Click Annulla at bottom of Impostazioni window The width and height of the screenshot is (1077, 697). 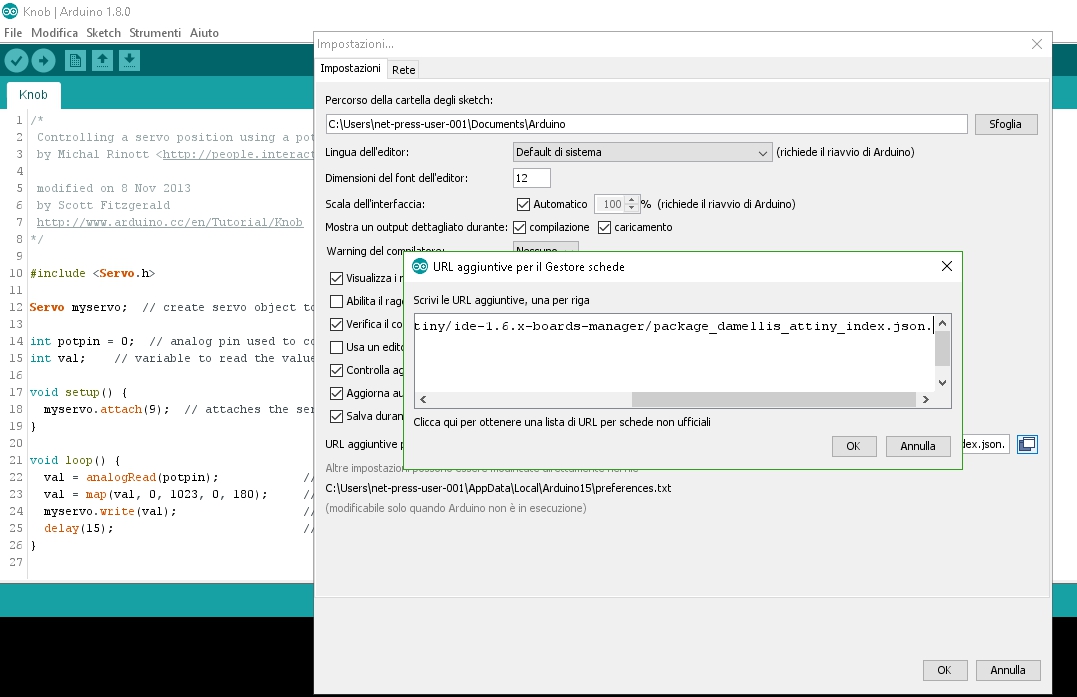point(1008,670)
